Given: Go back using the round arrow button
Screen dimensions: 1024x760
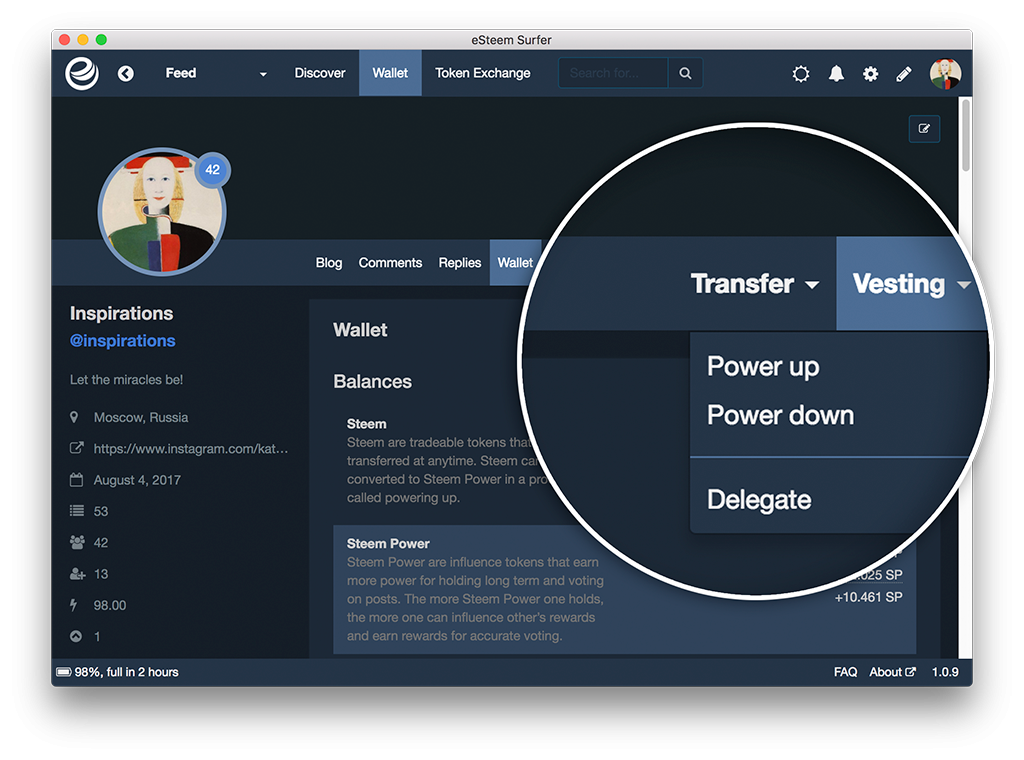Looking at the screenshot, I should click(126, 74).
